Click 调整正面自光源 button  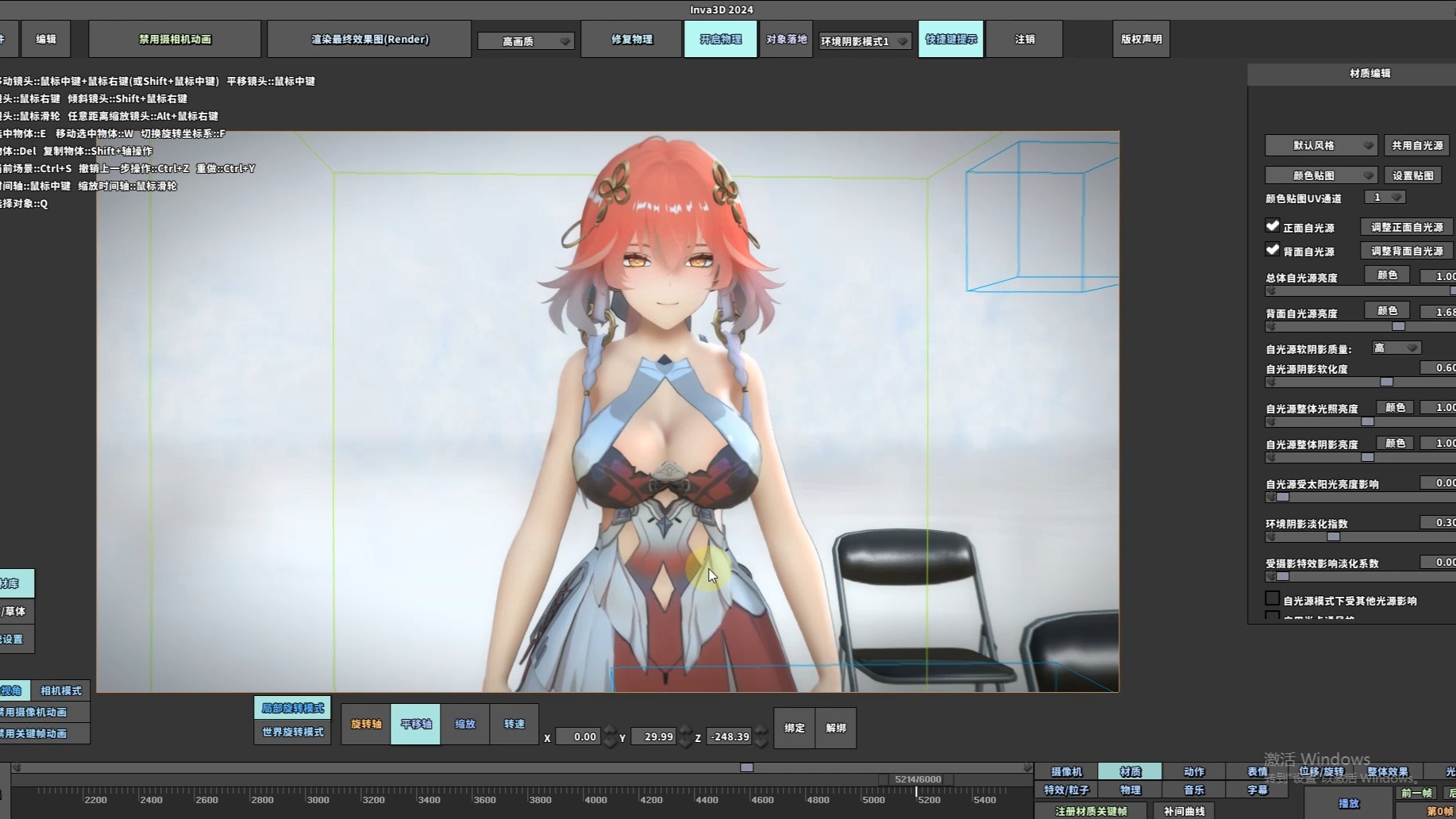(1407, 227)
